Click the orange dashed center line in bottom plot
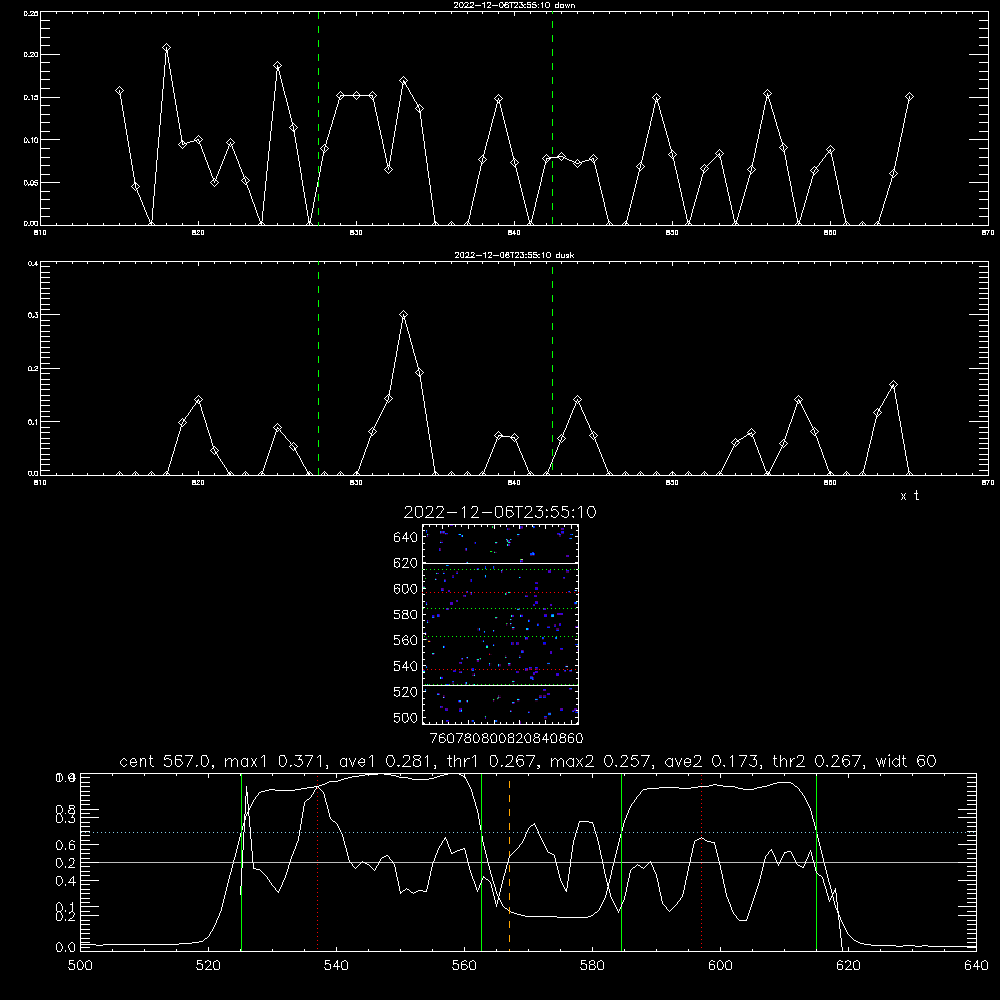The width and height of the screenshot is (1000, 1000). [x=509, y=861]
